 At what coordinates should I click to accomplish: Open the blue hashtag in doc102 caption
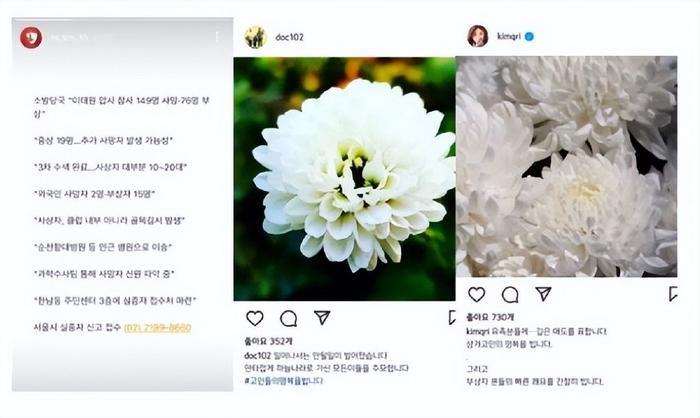(x=283, y=381)
